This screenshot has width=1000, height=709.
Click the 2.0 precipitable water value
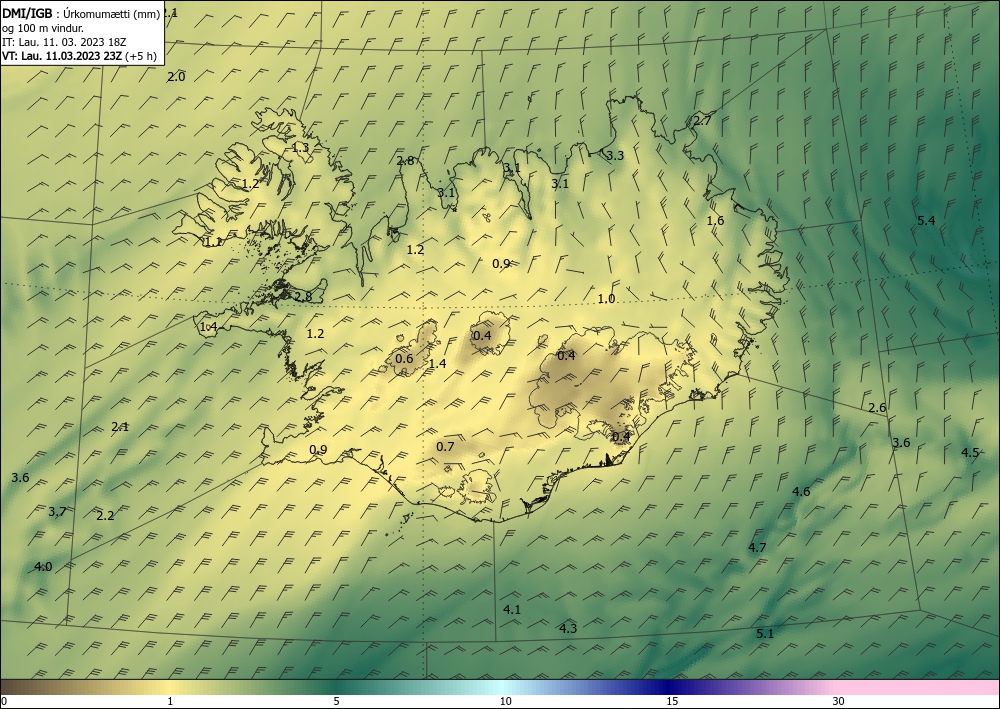point(176,77)
